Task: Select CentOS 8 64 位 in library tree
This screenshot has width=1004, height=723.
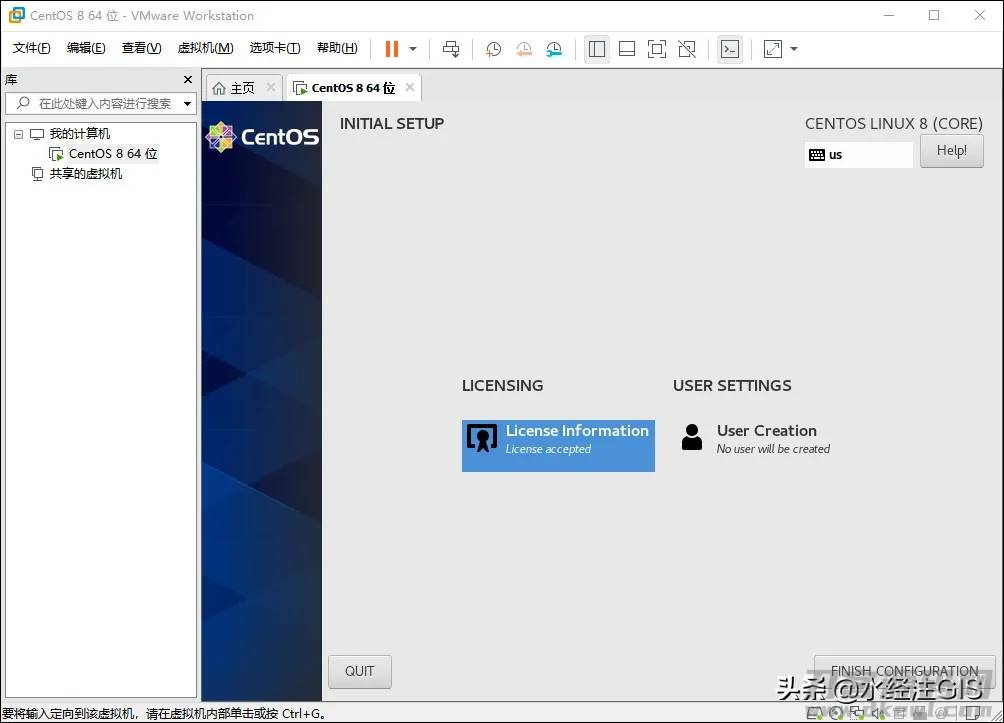Action: (x=113, y=154)
